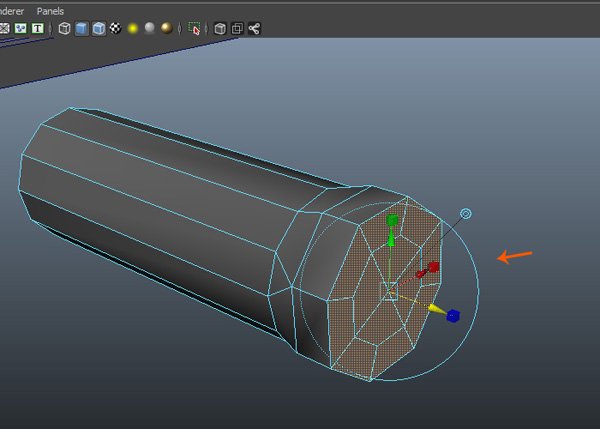Select the Wireframe display cube icon

click(65, 28)
